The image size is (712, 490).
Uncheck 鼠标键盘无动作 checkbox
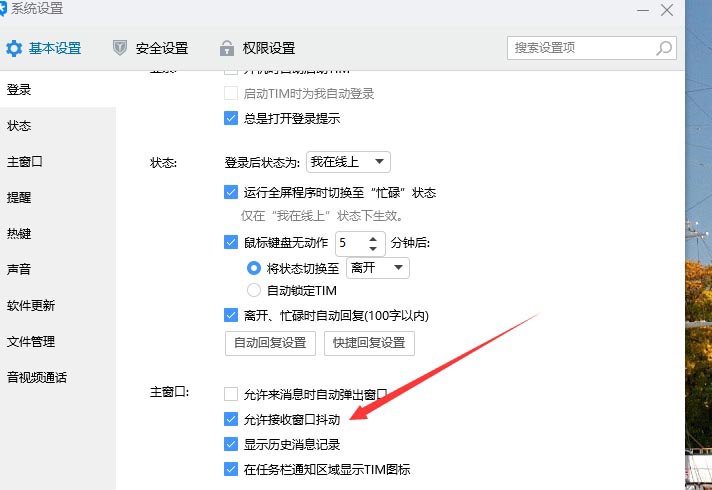231,242
